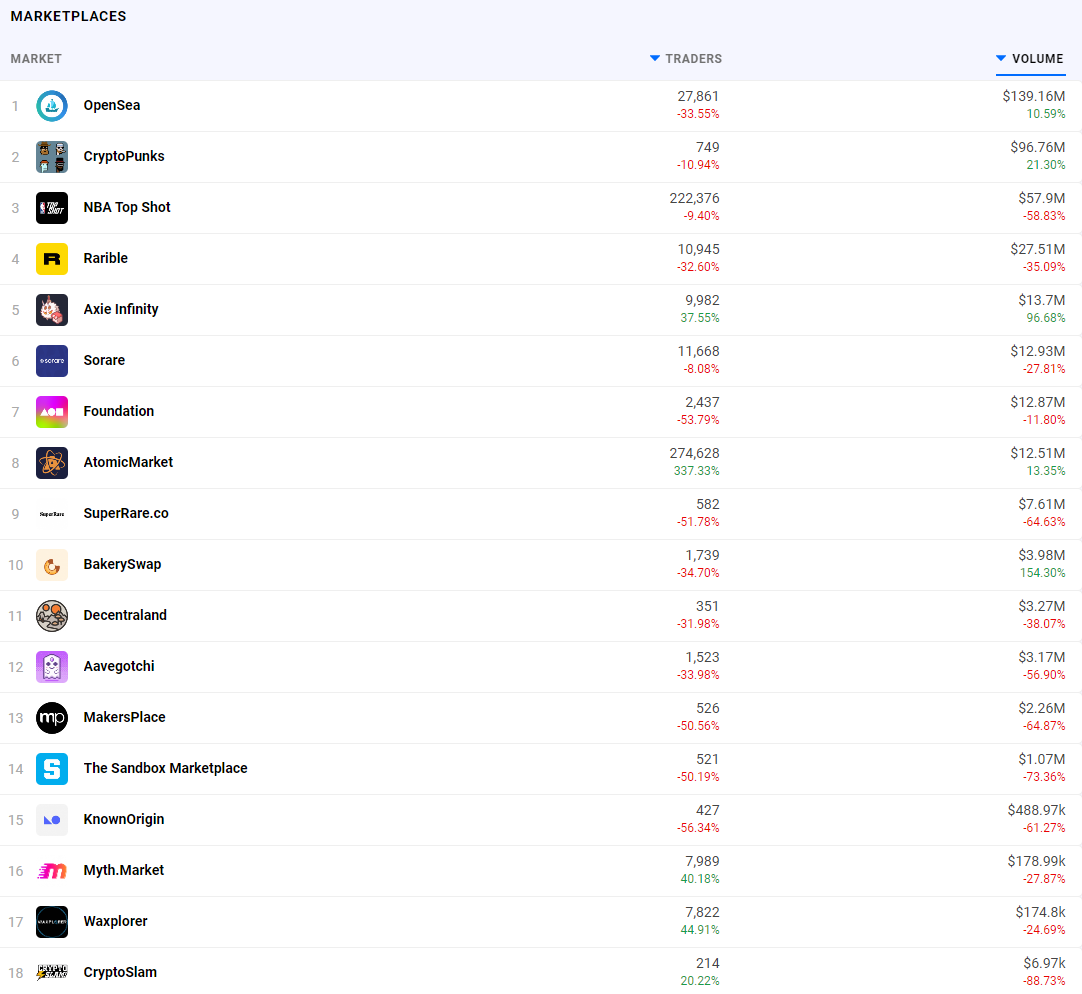Select the 96.68% volume change
Viewport: 1082px width, 994px height.
pos(1046,318)
